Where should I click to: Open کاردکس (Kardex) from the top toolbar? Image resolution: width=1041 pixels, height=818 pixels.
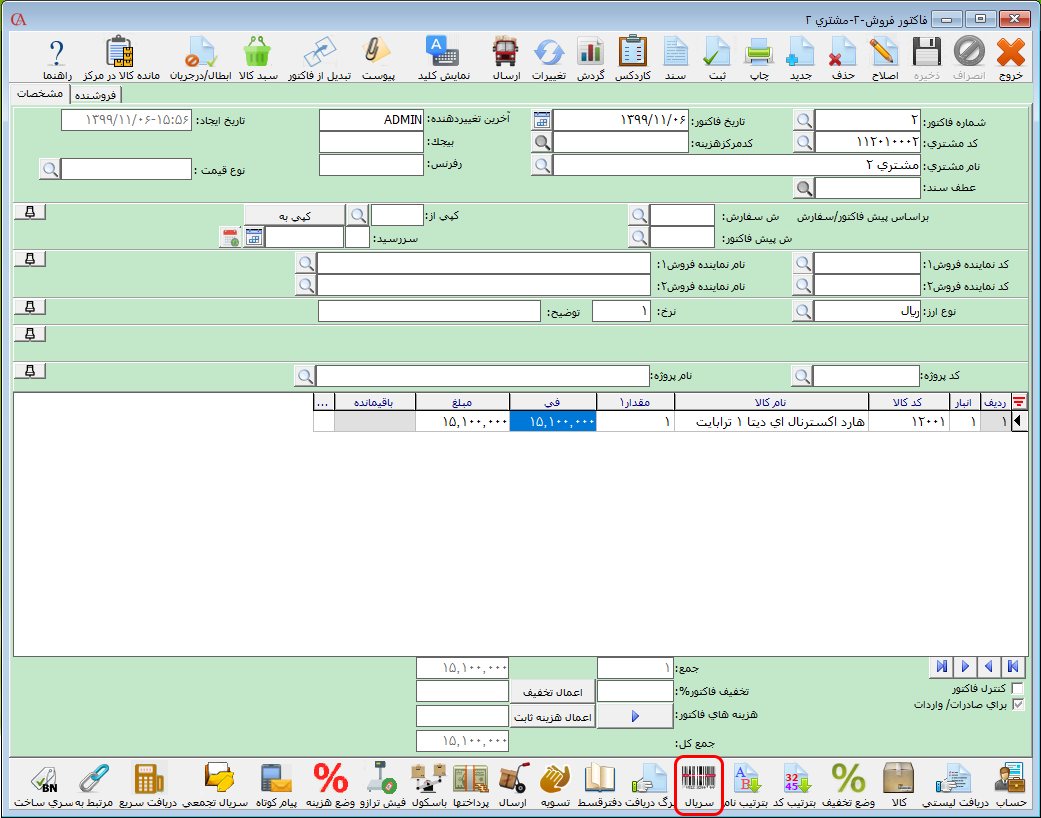(632, 58)
